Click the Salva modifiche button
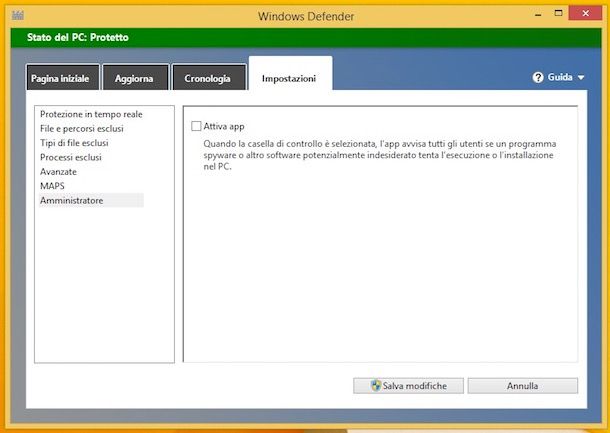 pos(408,386)
